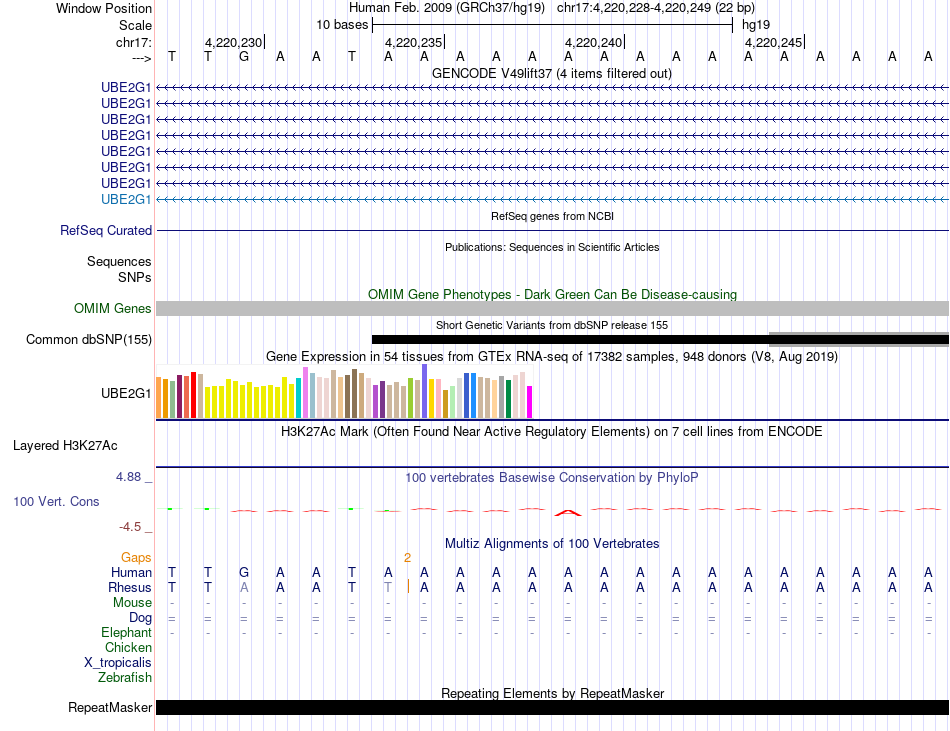Click the 4,220,230 ruler position marker

(x=233, y=42)
